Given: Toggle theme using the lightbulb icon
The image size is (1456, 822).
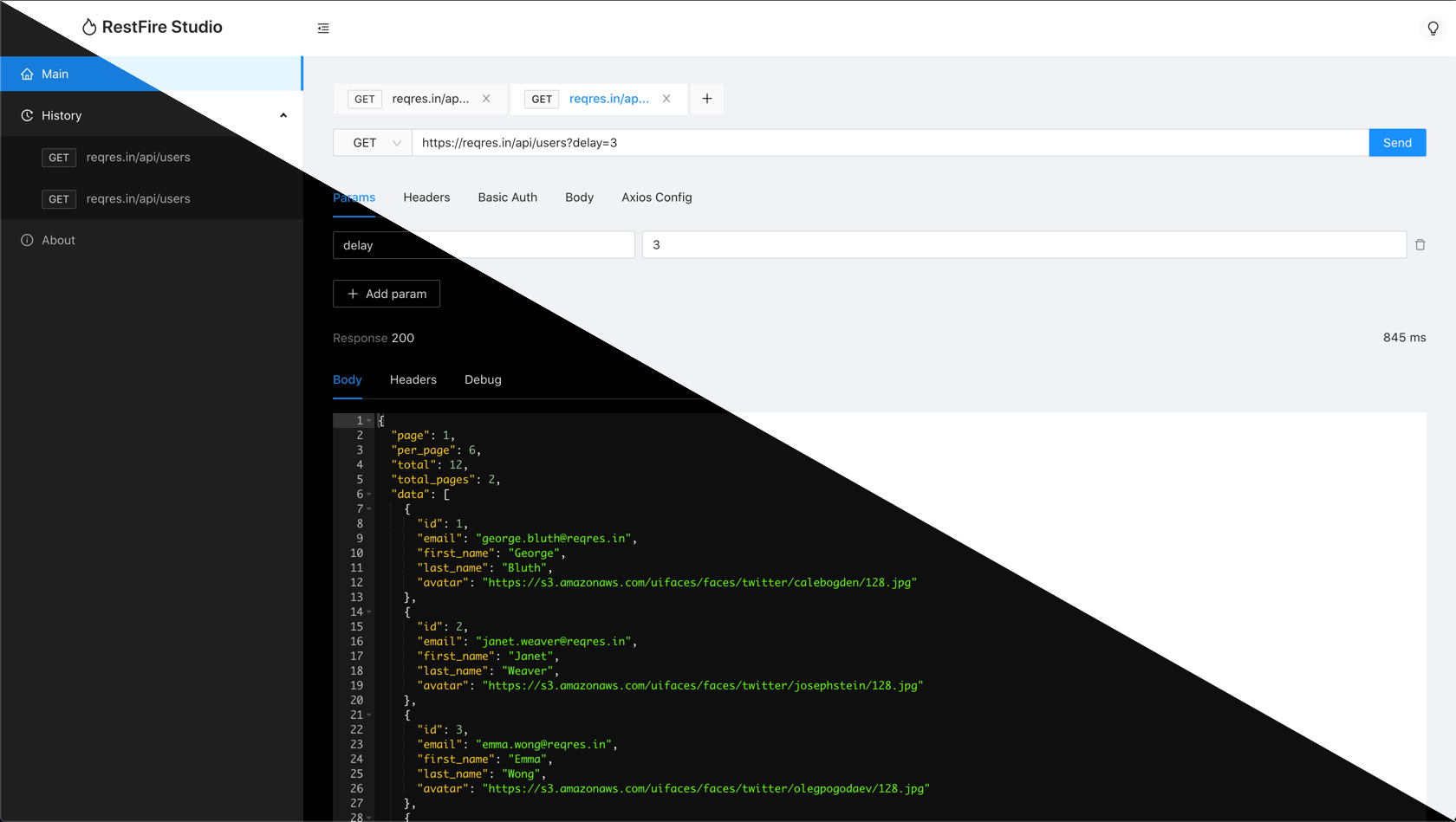Looking at the screenshot, I should coord(1433,29).
